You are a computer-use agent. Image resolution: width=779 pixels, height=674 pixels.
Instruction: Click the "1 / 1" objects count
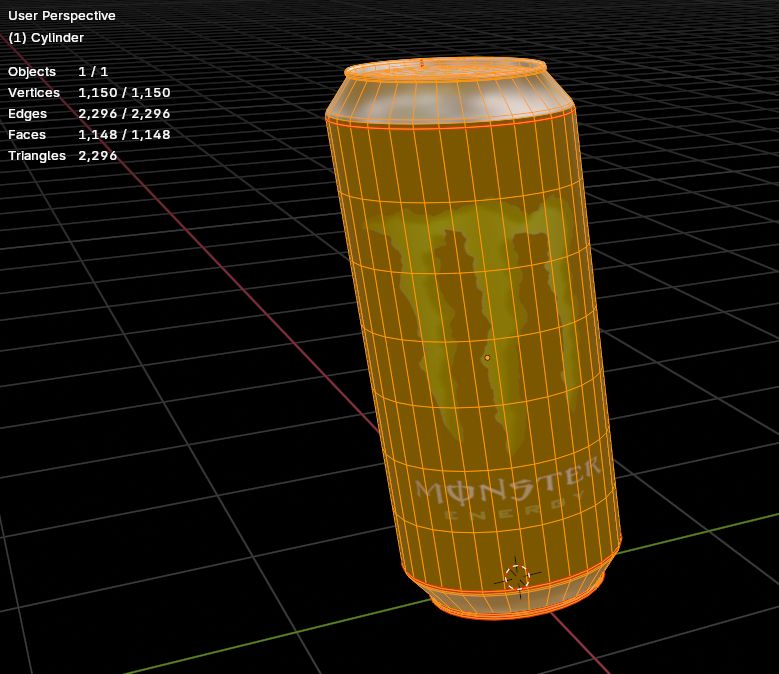pos(93,72)
